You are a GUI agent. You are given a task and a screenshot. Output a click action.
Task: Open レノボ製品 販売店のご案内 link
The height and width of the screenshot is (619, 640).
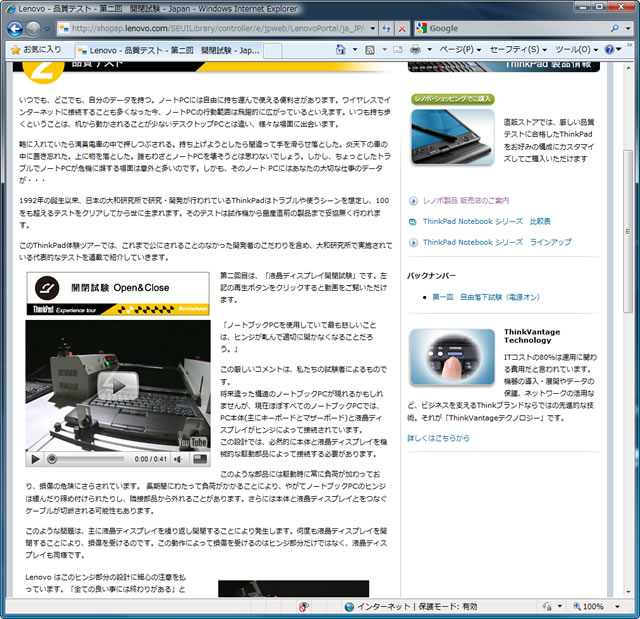click(x=466, y=200)
